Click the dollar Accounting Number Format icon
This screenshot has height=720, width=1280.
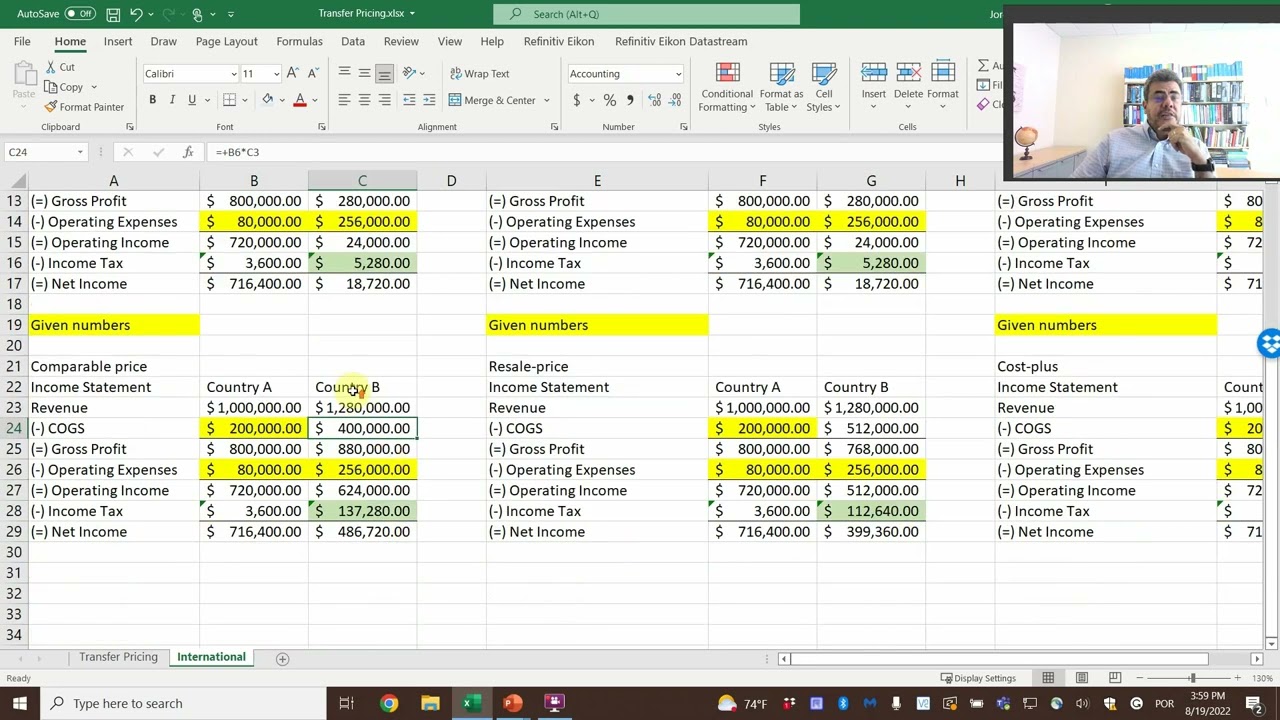coord(576,100)
